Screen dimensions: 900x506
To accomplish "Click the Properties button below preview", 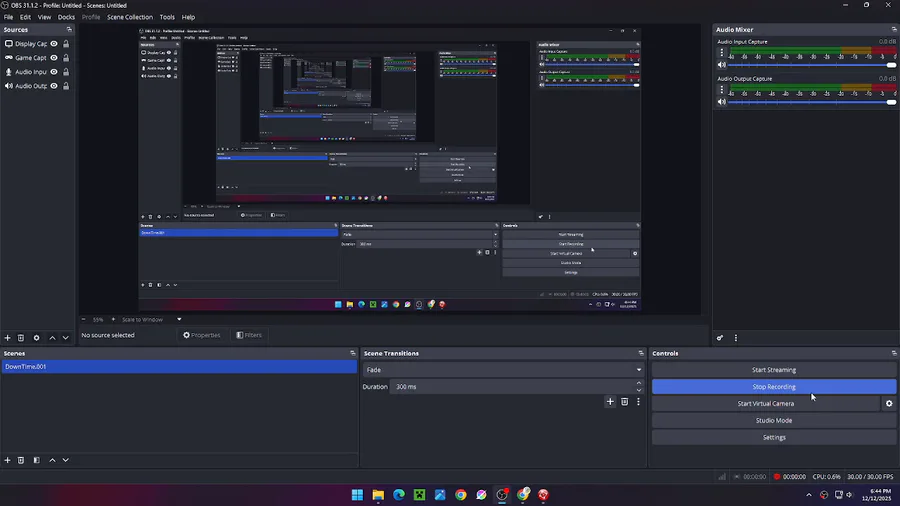I will click(201, 335).
